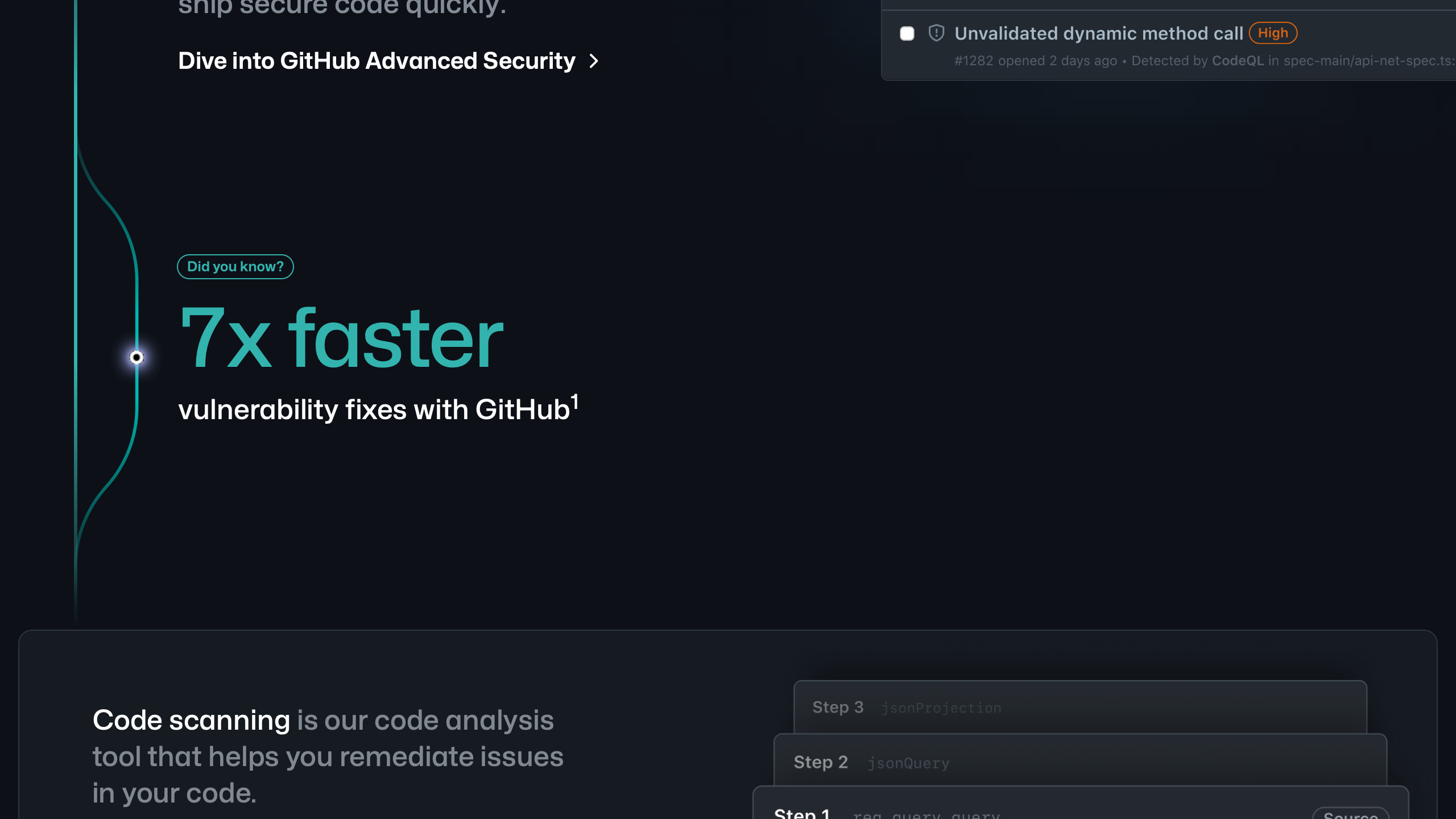
Task: Click the High severity label
Action: coord(1273,33)
